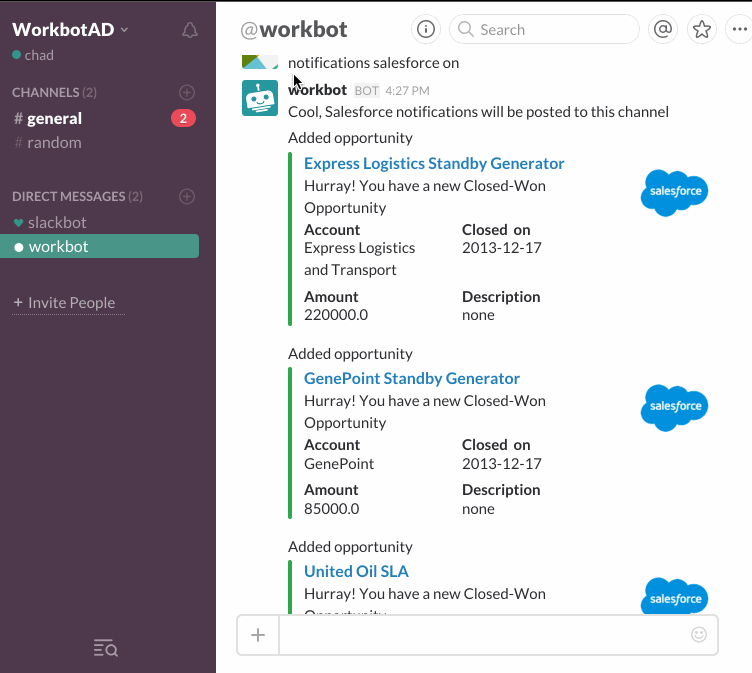This screenshot has width=752, height=673.
Task: Open starred items icon
Action: click(702, 29)
